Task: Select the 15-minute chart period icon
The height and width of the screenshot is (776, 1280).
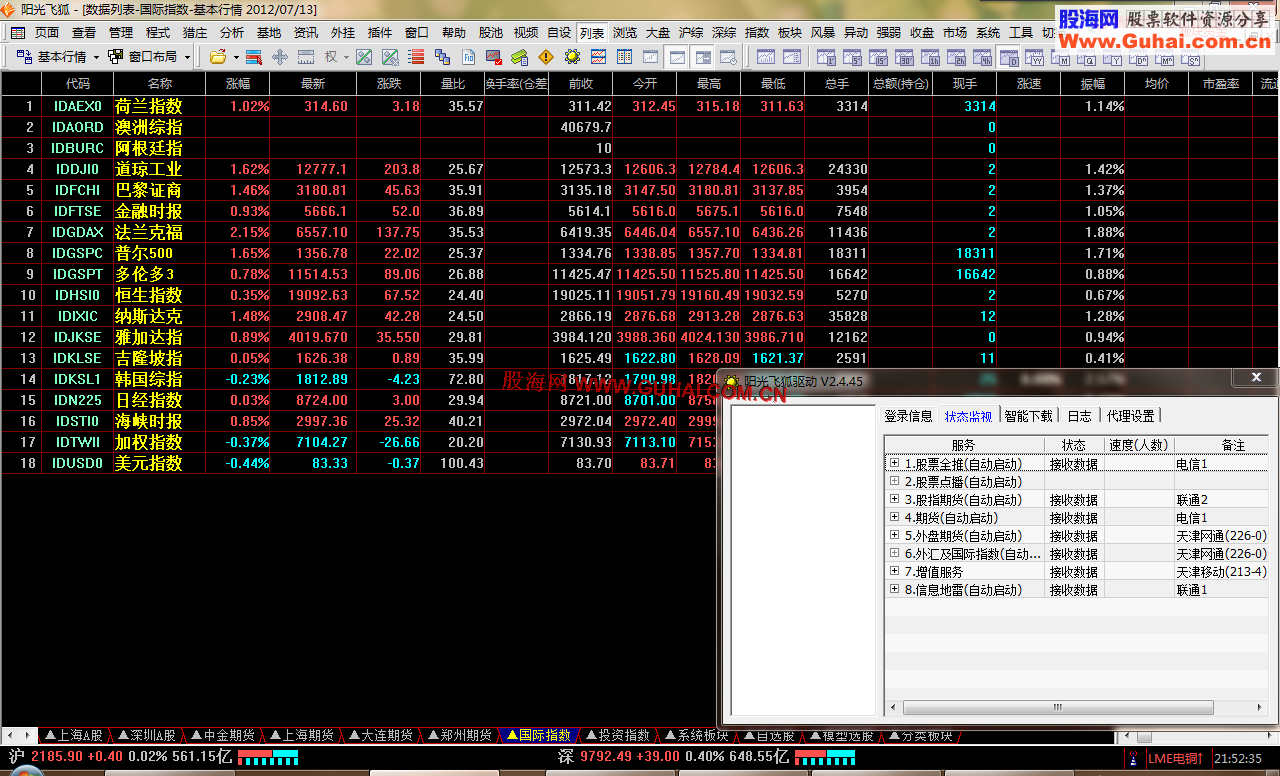Action: [x=878, y=57]
